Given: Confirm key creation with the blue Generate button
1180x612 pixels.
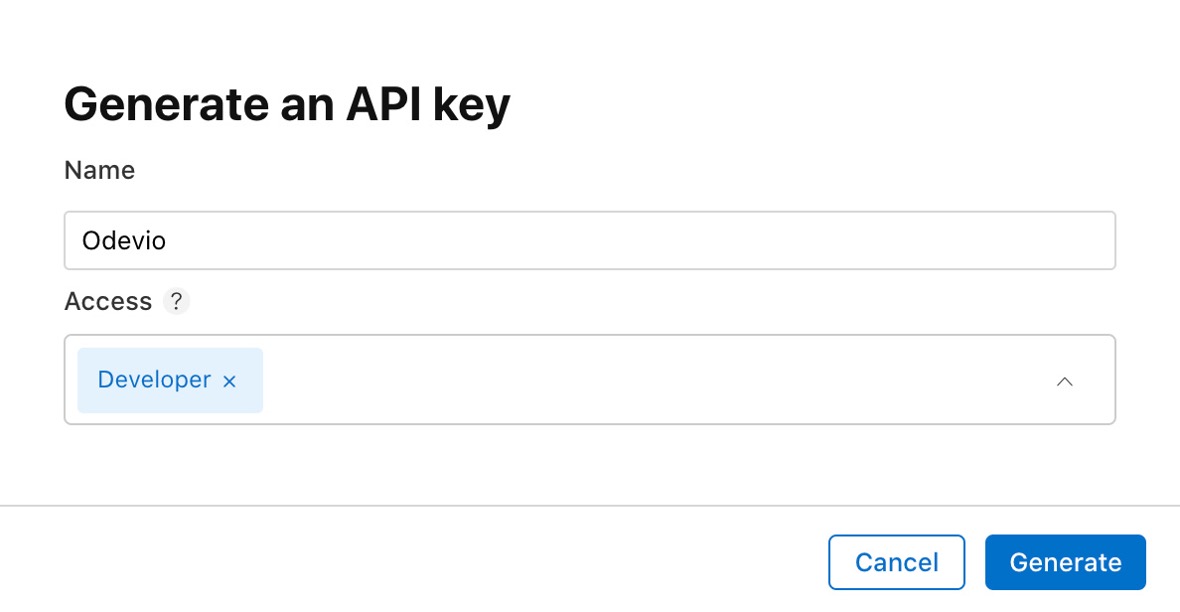Looking at the screenshot, I should [1065, 562].
